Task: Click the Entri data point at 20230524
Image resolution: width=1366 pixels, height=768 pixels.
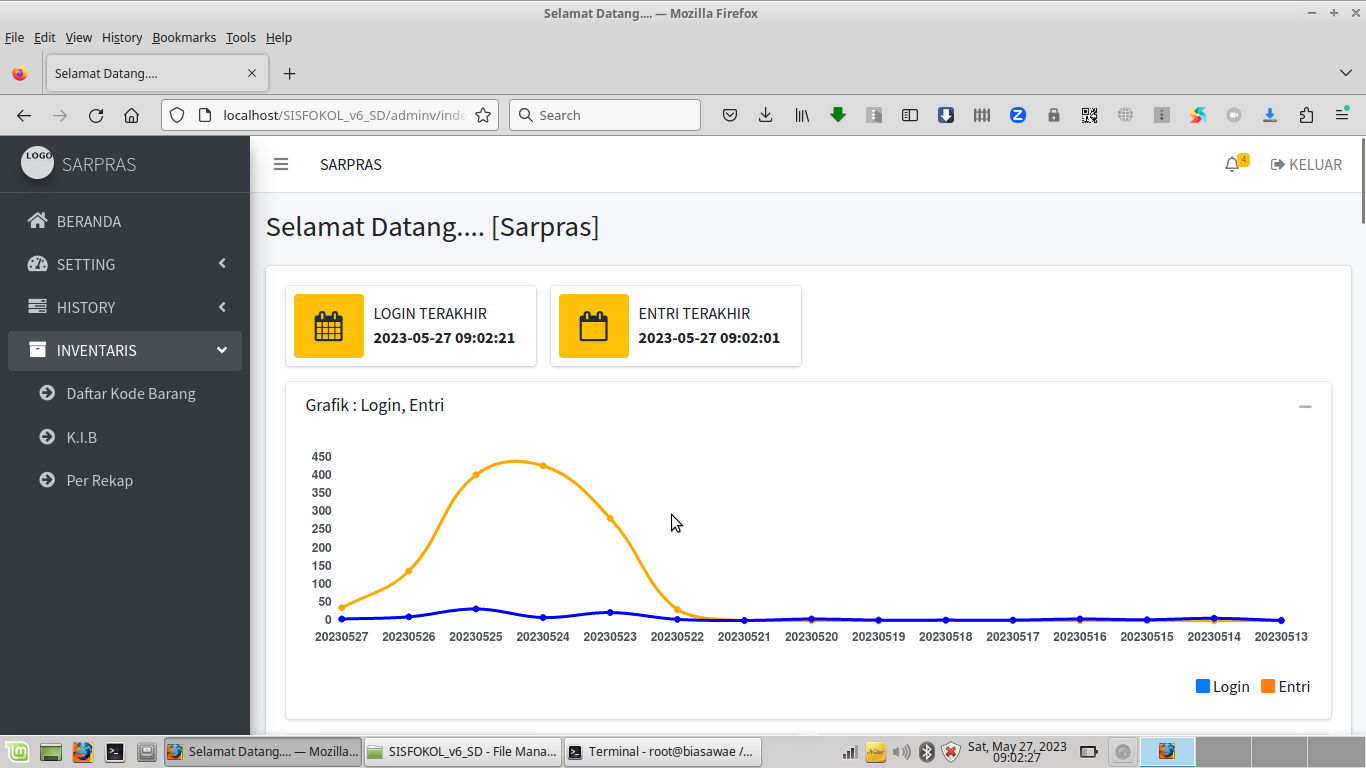Action: click(543, 466)
